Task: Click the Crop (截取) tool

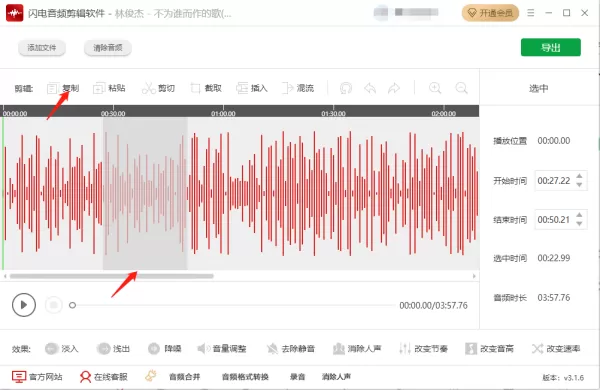Action: [206, 88]
